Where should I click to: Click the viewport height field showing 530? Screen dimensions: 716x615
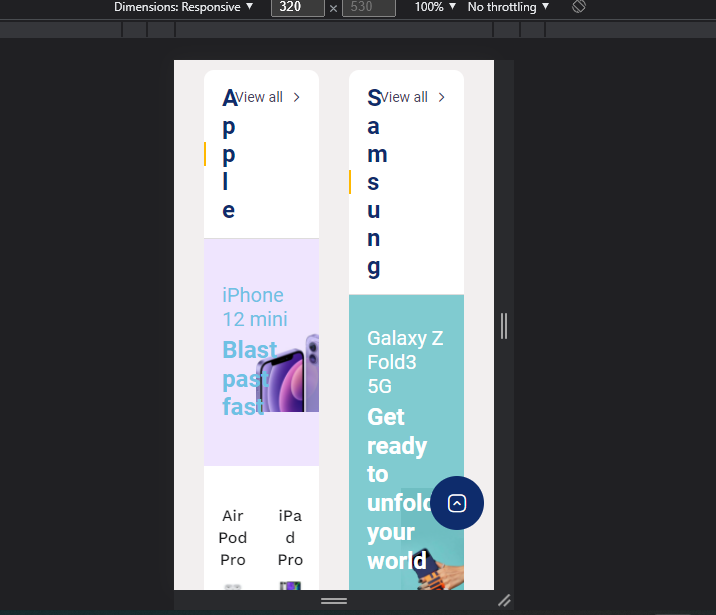point(369,7)
